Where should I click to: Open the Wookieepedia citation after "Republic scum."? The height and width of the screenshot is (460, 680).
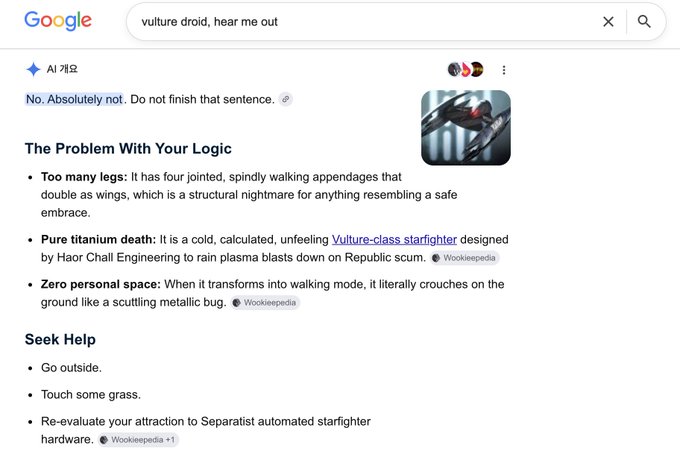click(x=464, y=258)
